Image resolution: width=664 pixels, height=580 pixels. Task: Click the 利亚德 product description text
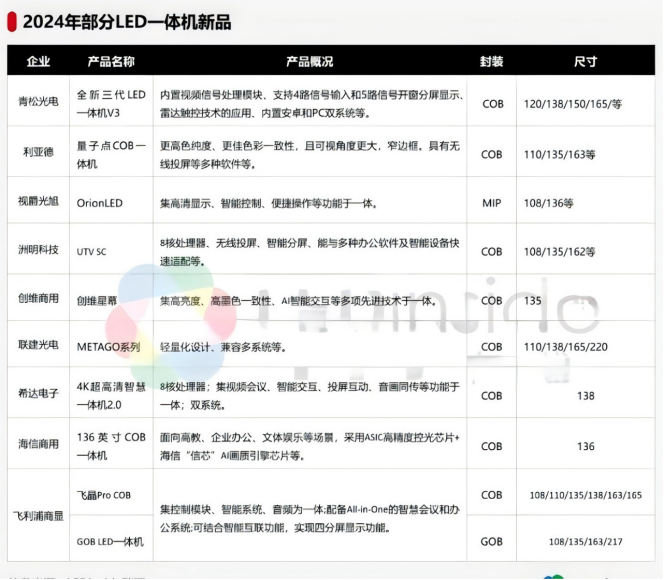click(310, 155)
